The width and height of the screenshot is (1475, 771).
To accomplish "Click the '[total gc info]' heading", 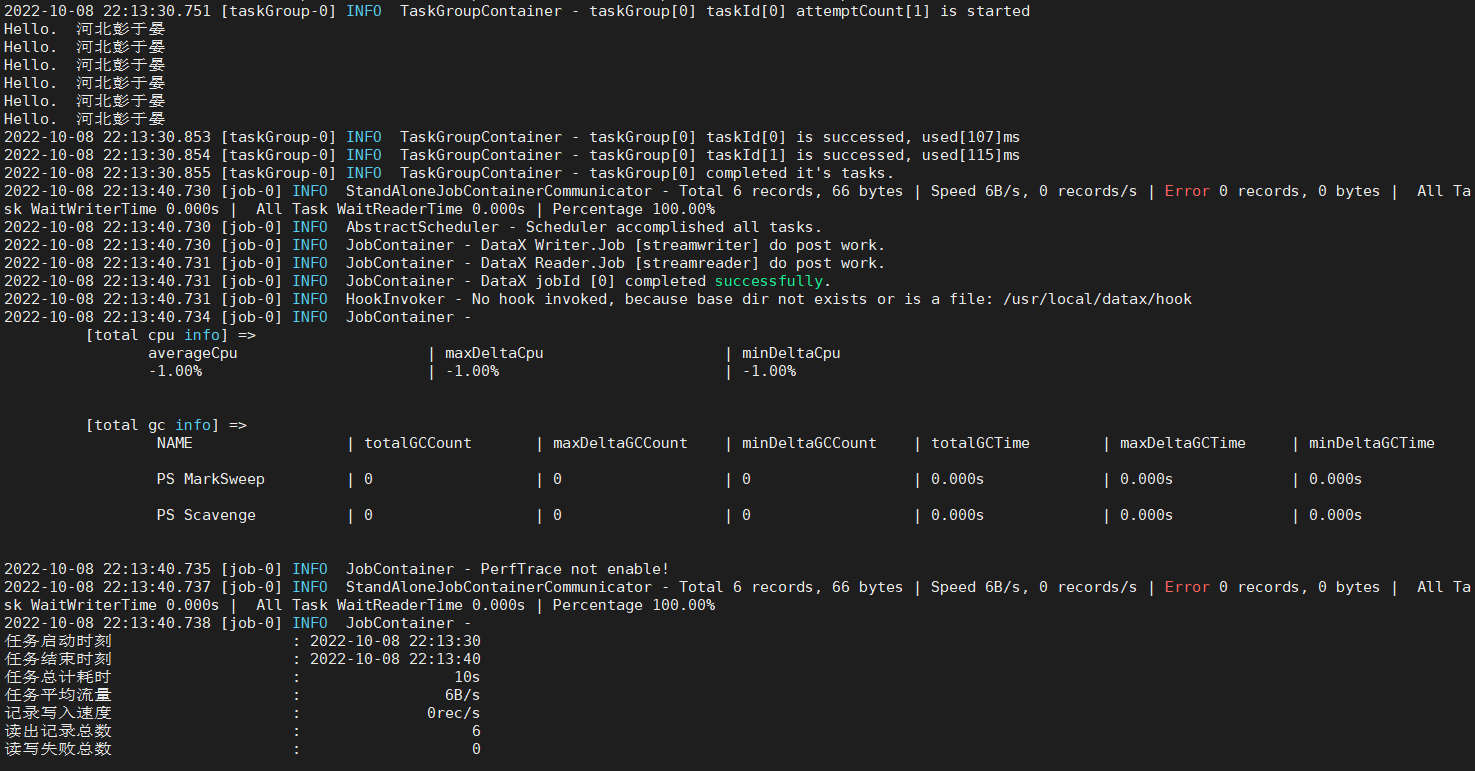I will click(x=166, y=425).
